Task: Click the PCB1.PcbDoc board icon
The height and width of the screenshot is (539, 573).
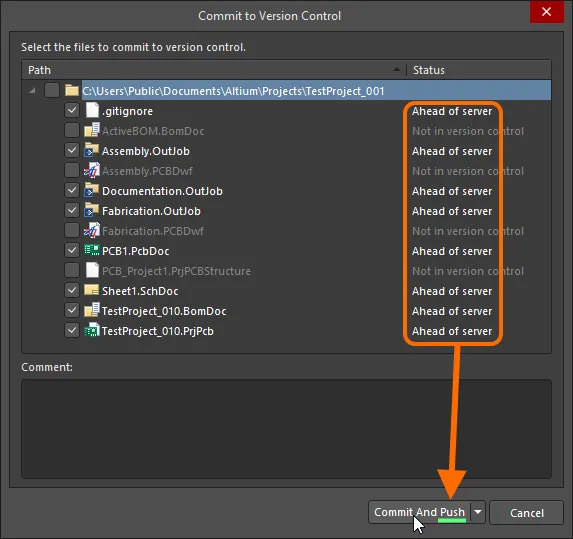Action: tap(92, 250)
